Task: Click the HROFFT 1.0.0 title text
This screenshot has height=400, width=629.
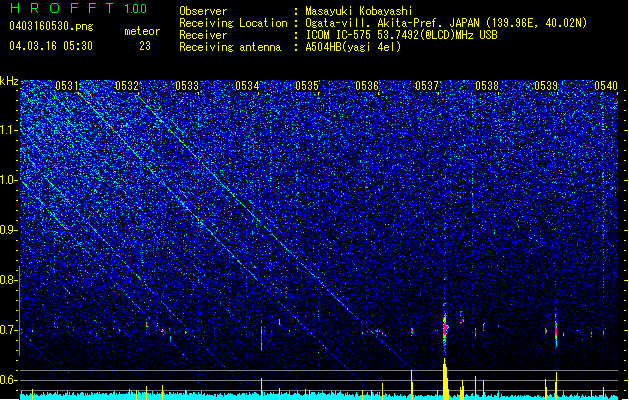Action: (78, 8)
